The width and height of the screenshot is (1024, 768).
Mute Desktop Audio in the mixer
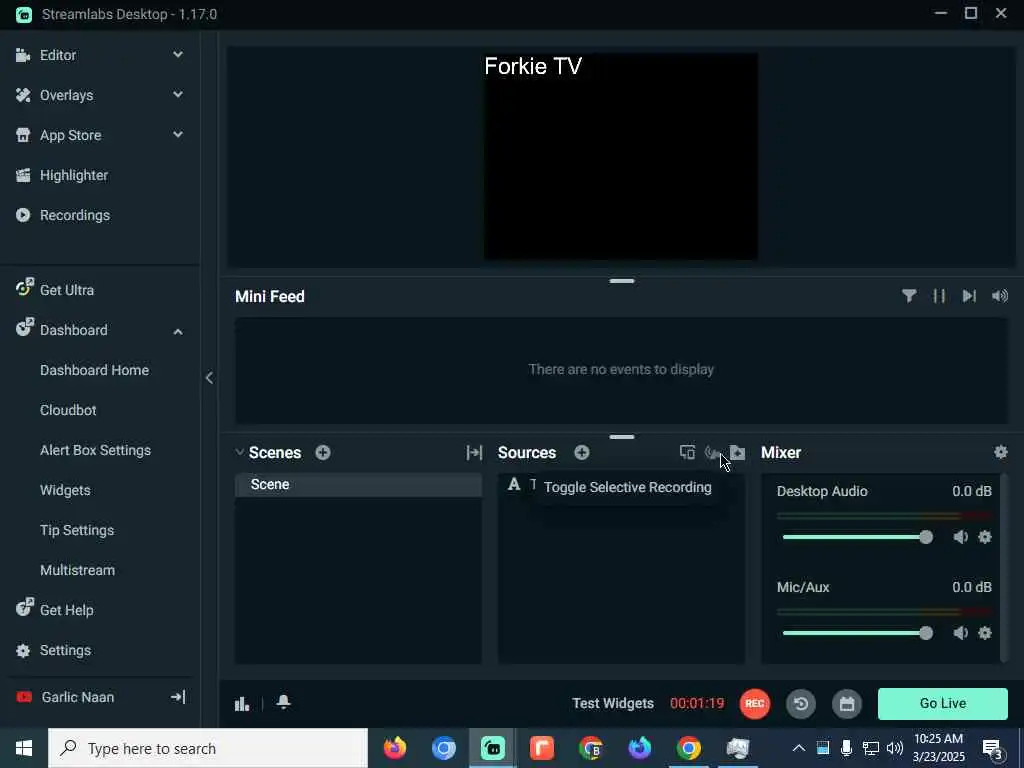point(960,537)
